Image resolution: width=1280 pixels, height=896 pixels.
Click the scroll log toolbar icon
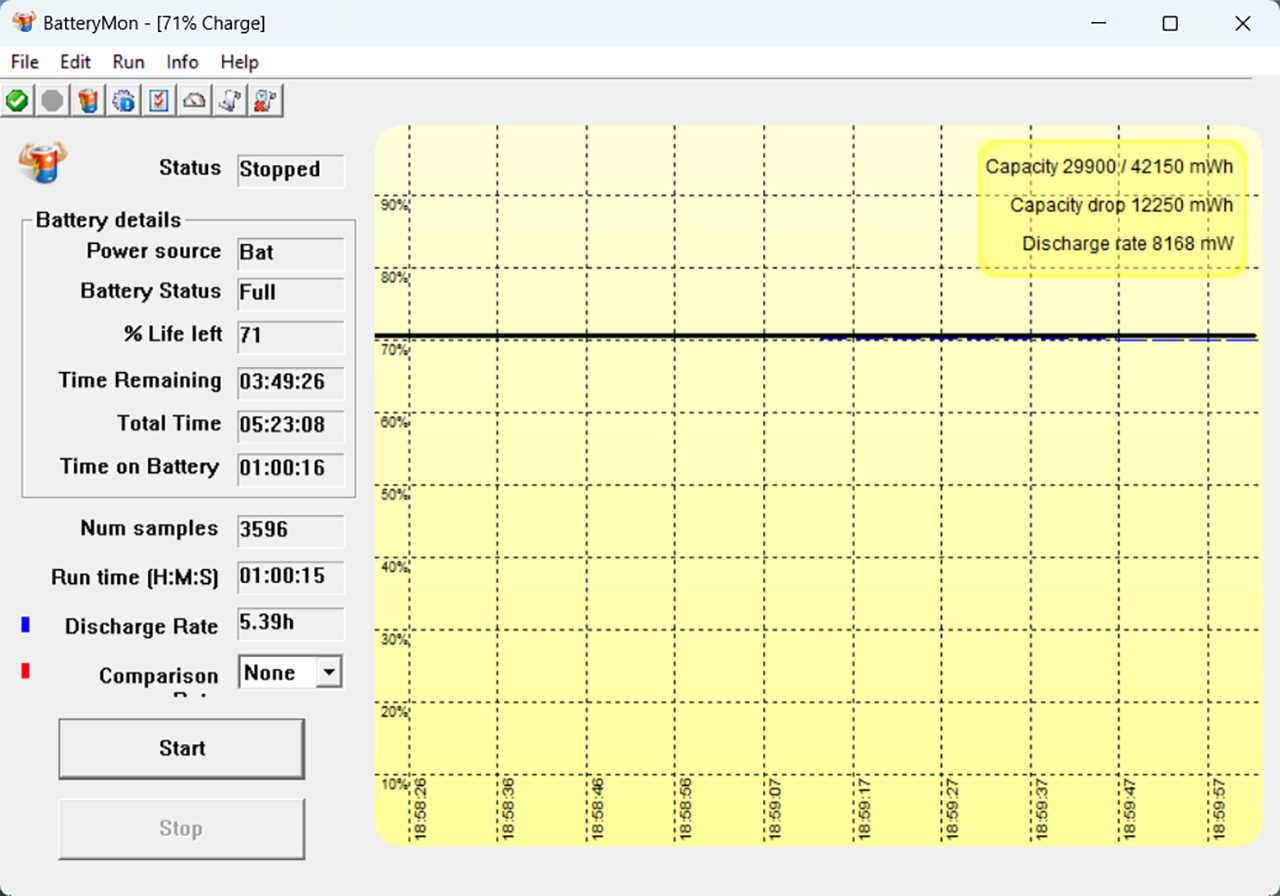pyautogui.click(x=230, y=100)
